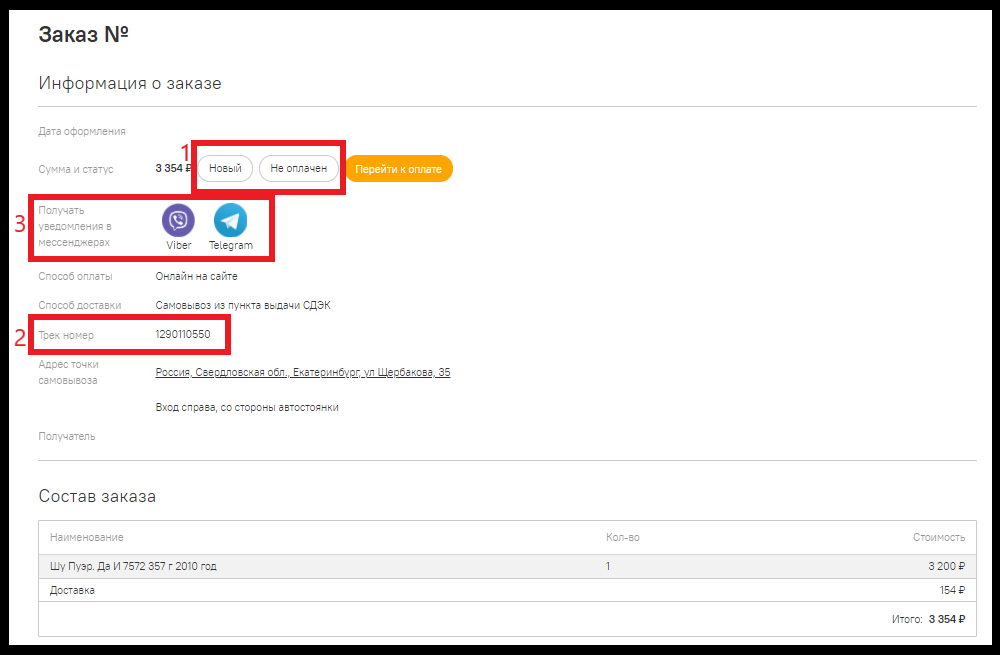Click the tracking number 1290110550
Viewport: 1000px width, 656px height.
(x=183, y=334)
